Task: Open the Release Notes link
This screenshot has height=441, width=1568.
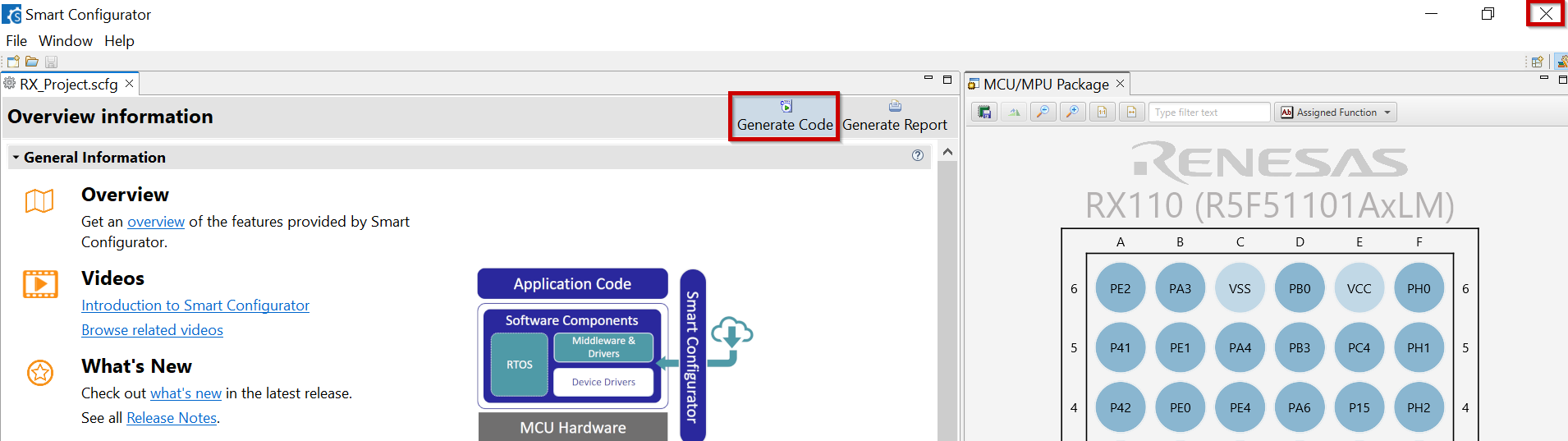Action: tap(172, 417)
